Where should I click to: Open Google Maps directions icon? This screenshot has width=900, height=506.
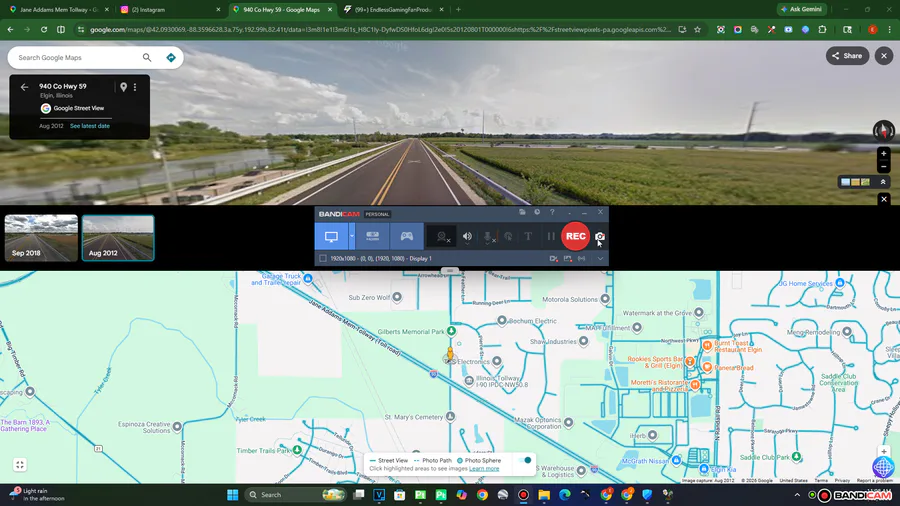[x=170, y=57]
